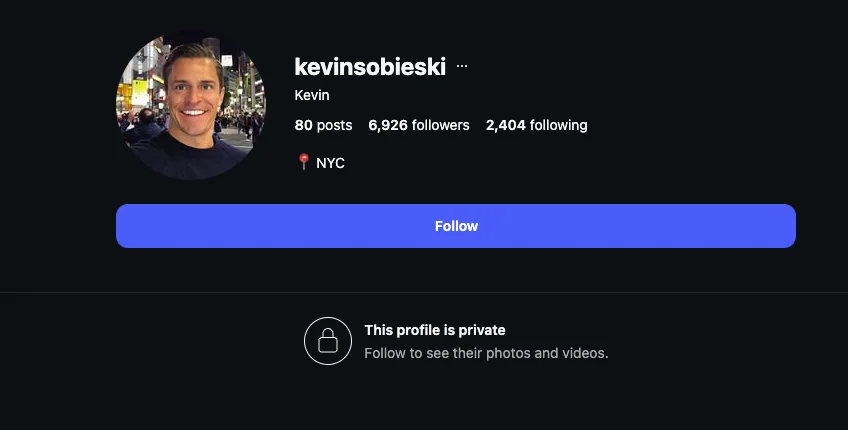The width and height of the screenshot is (848, 430).
Task: Click "Follow to see their photos and videos" text
Action: click(486, 353)
